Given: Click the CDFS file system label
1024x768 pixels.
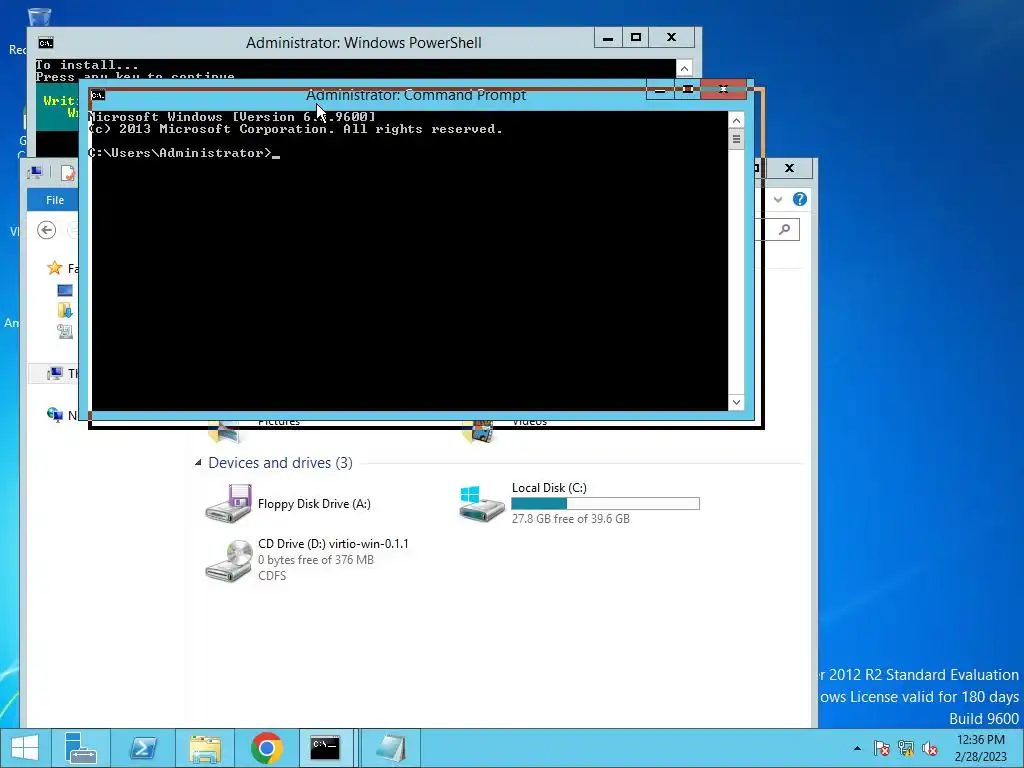Looking at the screenshot, I should coord(272,575).
